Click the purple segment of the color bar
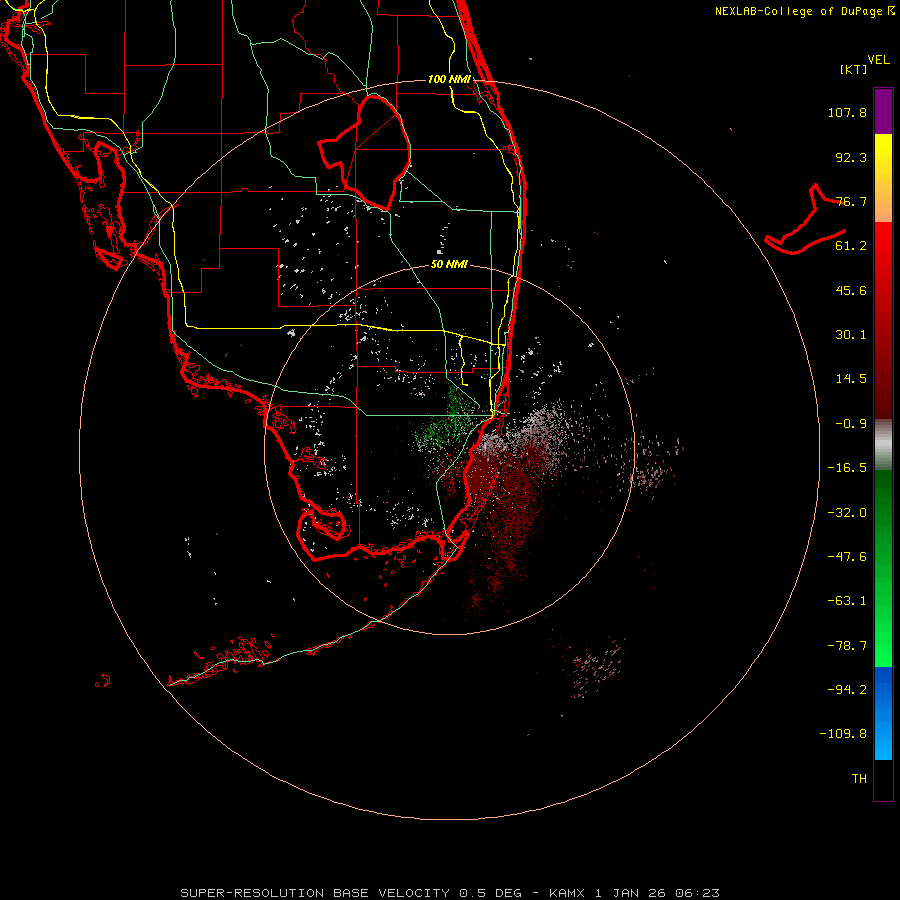This screenshot has height=900, width=900. click(883, 111)
